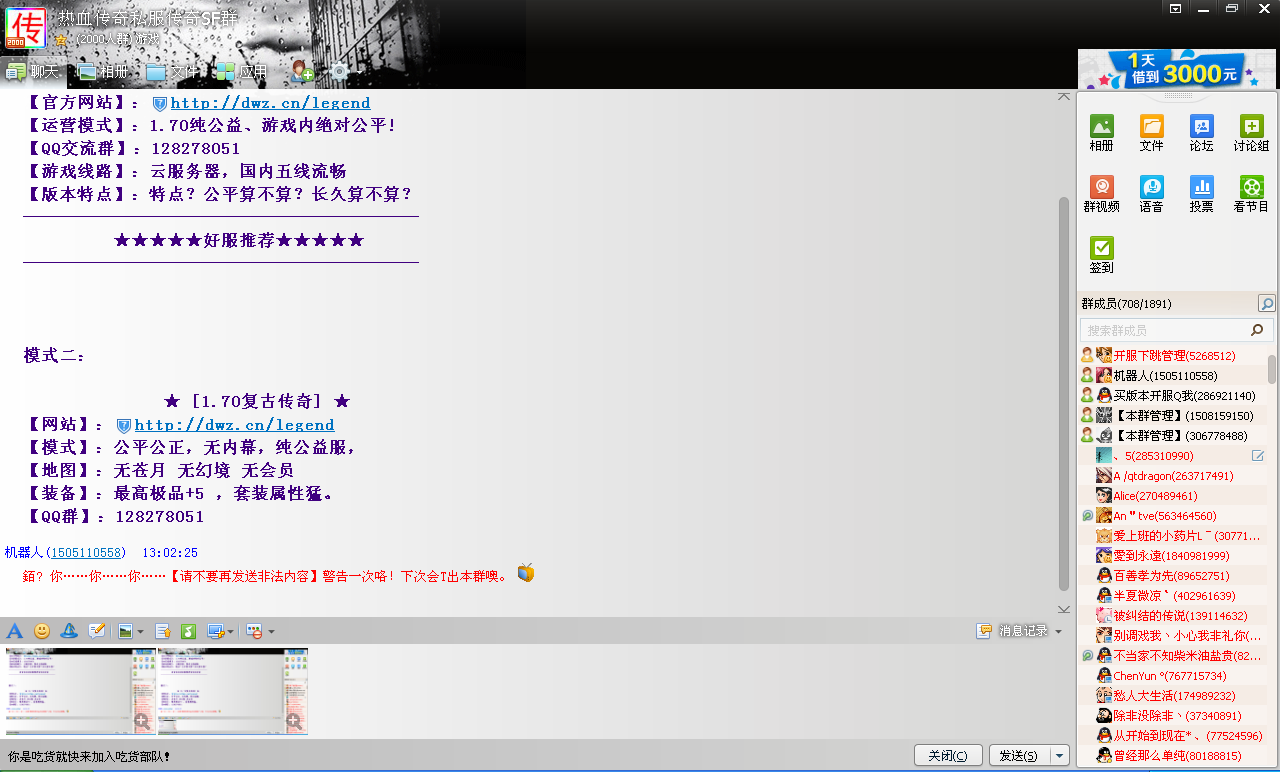This screenshot has width=1280, height=772.
Task: Open the magic emoticon wizard hat
Action: point(69,631)
